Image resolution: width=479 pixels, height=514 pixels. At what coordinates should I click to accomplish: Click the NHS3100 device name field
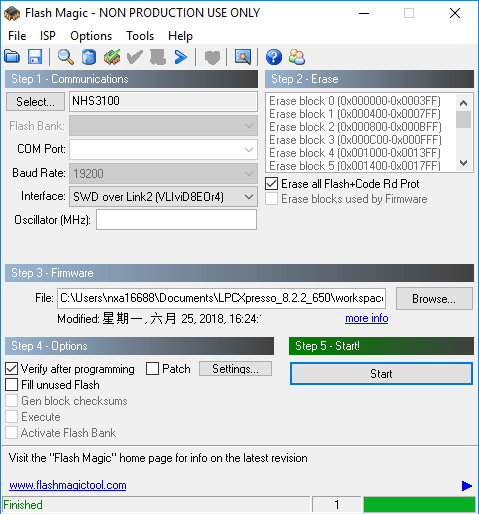[x=163, y=101]
